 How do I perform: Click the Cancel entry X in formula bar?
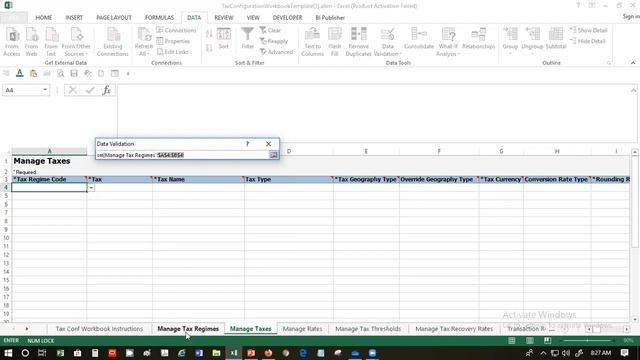(73, 90)
